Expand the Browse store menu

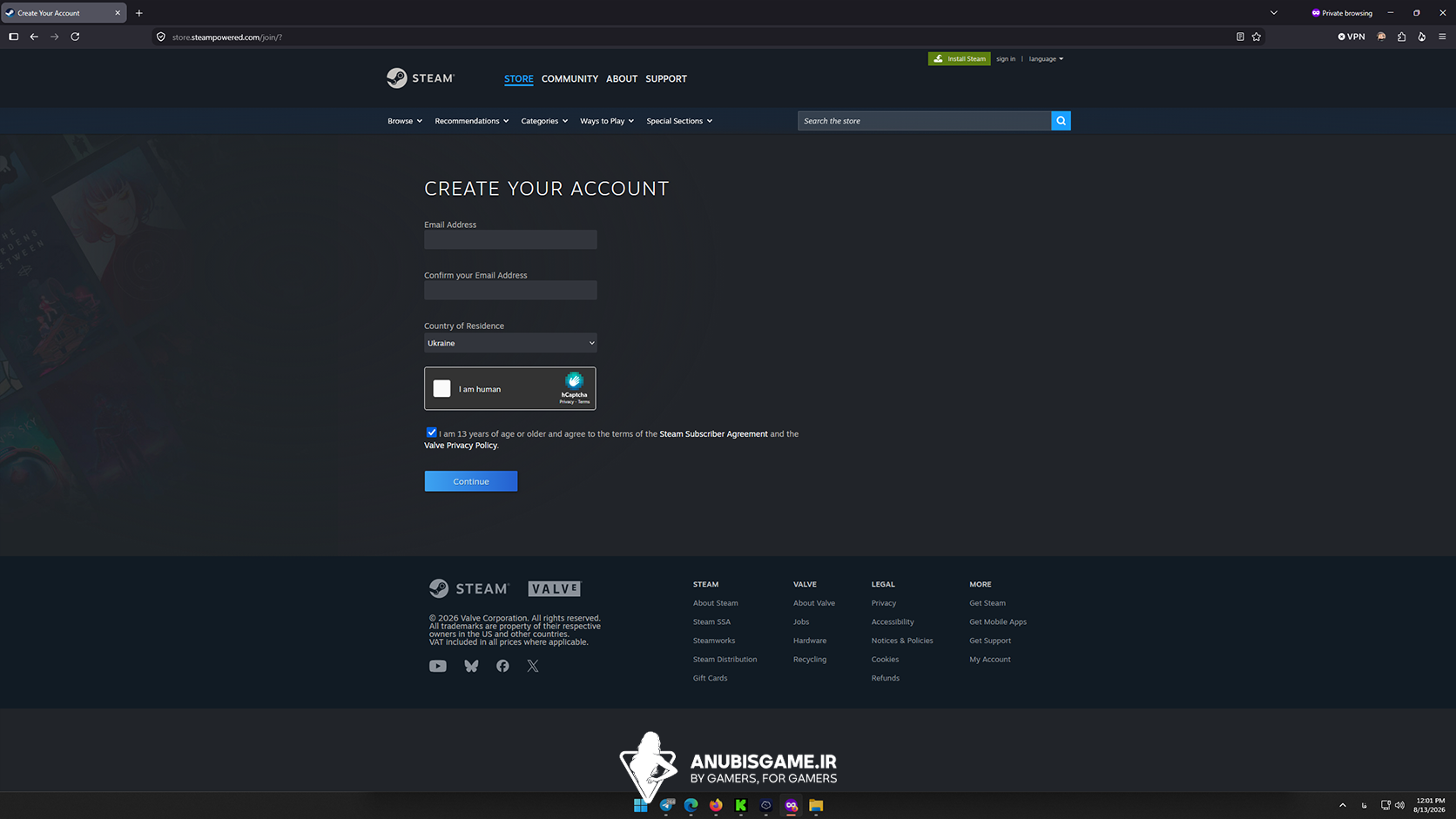[405, 121]
